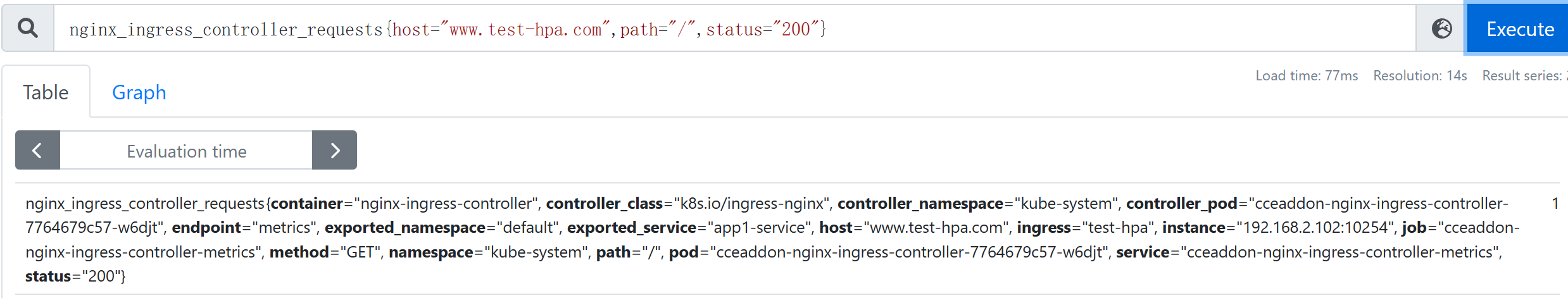Click the Result series label
This screenshot has height=298, width=1568.
coord(1522,76)
